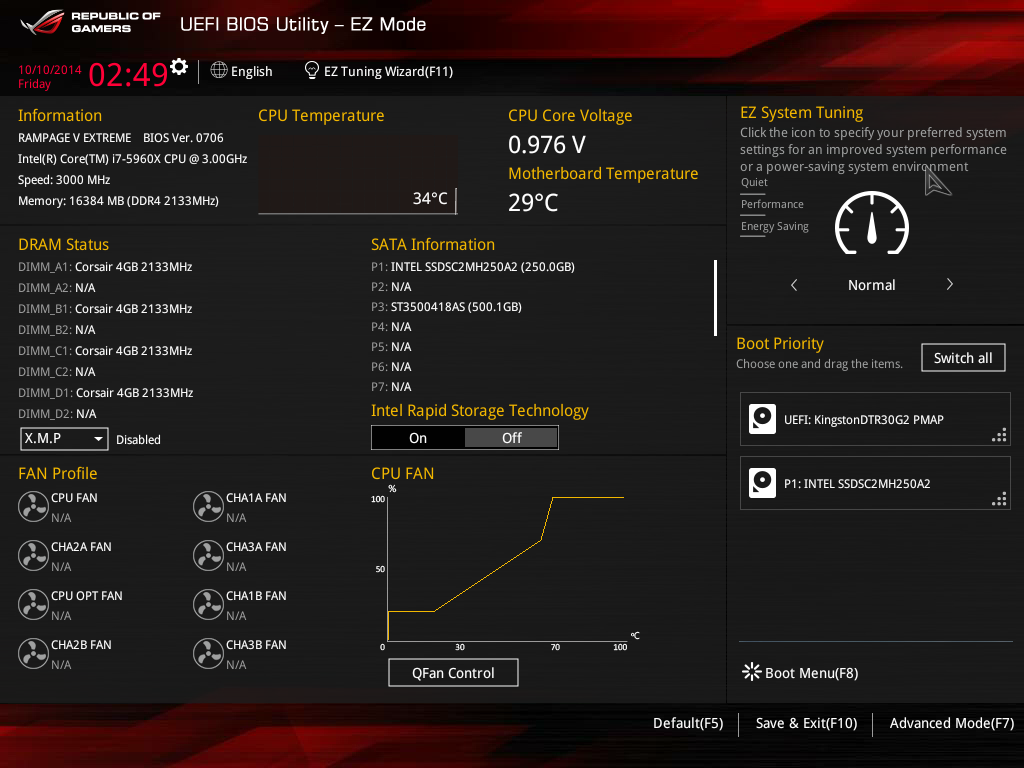Click the SATA Information scrollbar
Screen dimensions: 1024x768
click(x=715, y=298)
